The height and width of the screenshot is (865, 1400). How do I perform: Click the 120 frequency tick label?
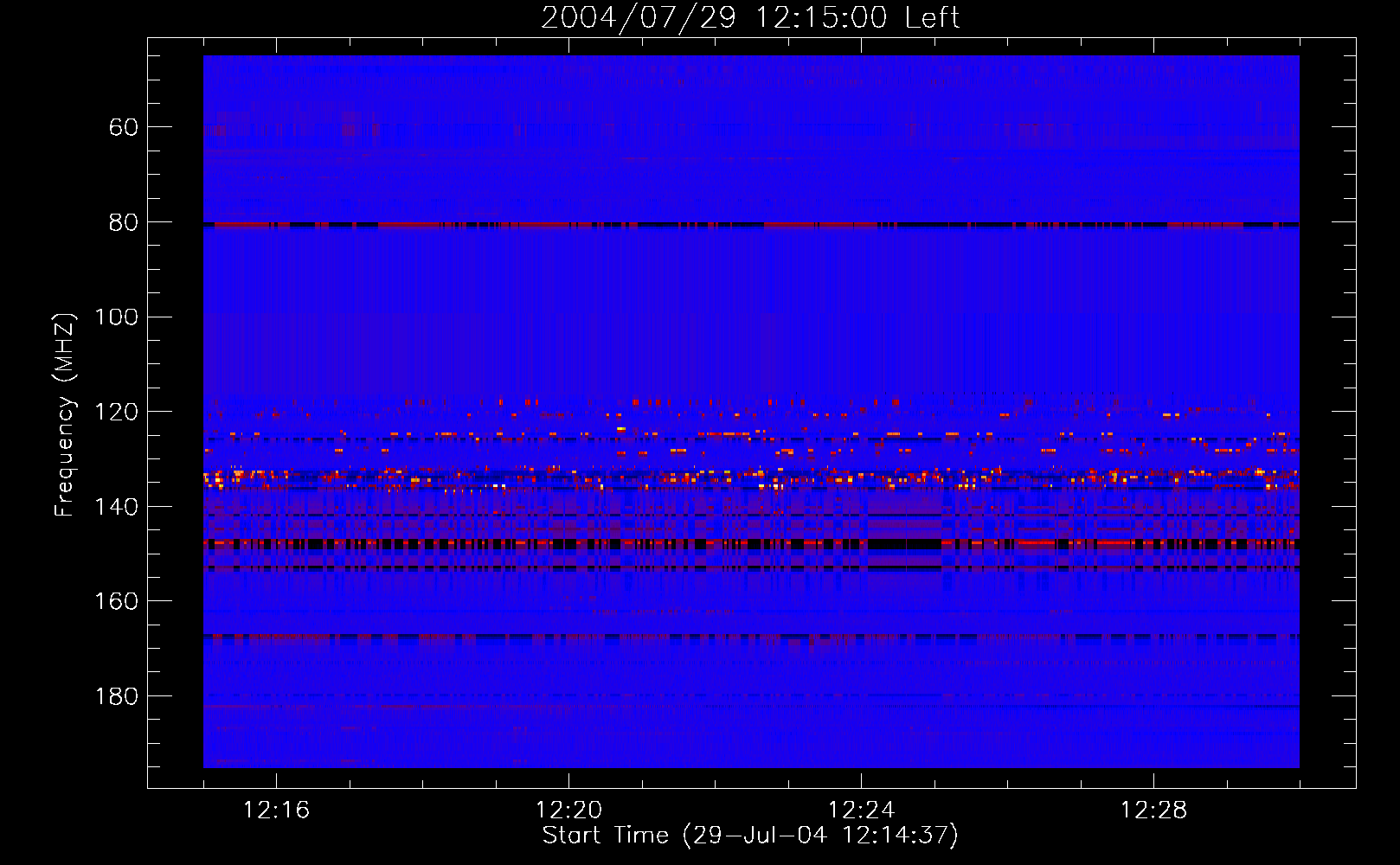[x=116, y=412]
